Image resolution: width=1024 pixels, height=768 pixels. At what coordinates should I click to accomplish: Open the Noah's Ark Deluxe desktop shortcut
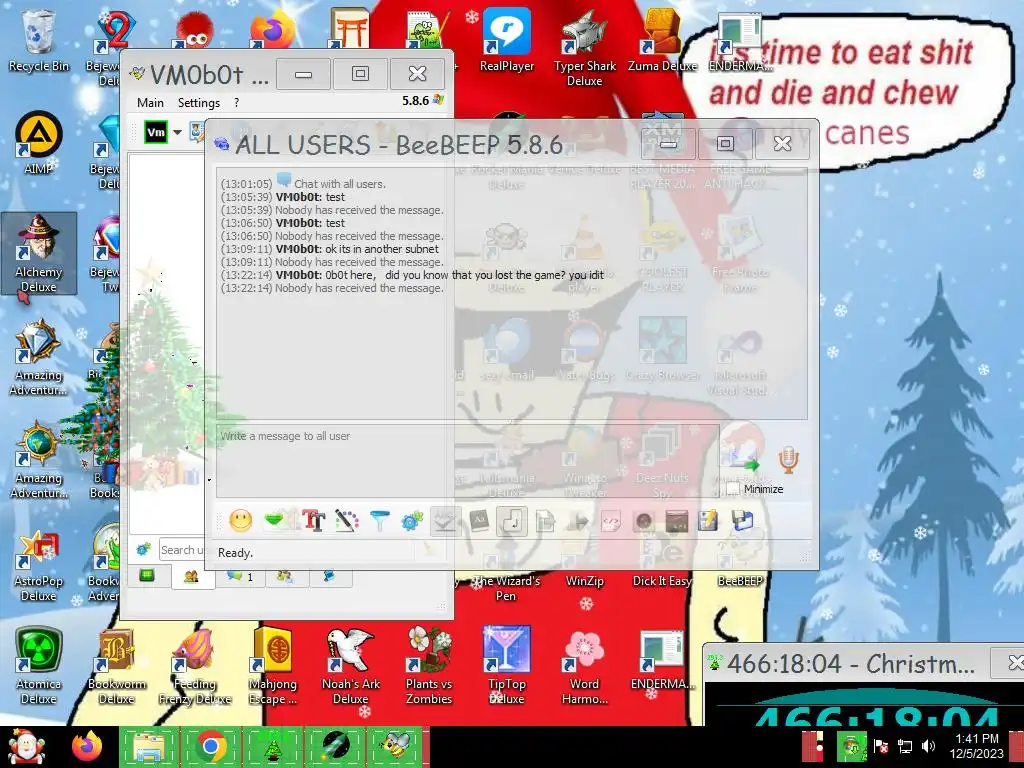click(x=351, y=666)
